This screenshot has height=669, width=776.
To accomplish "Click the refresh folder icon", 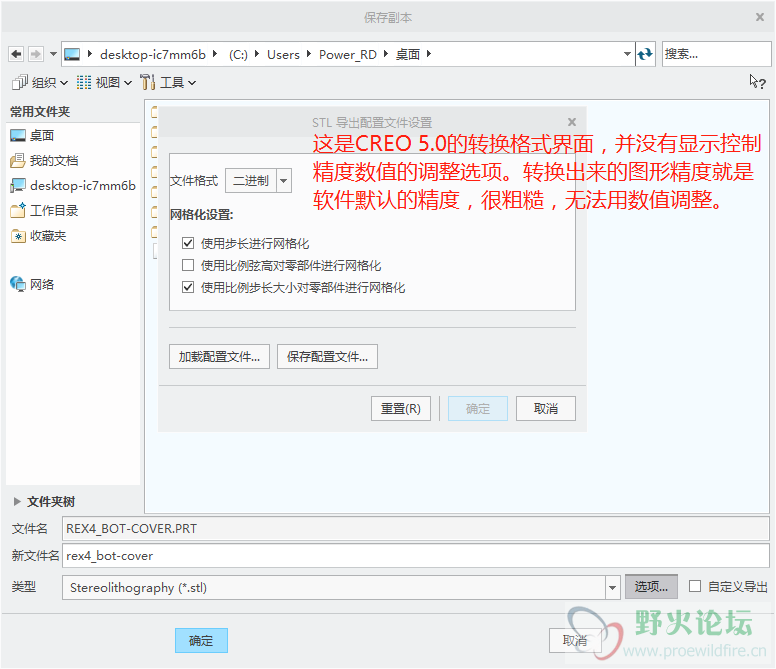I will (x=645, y=54).
